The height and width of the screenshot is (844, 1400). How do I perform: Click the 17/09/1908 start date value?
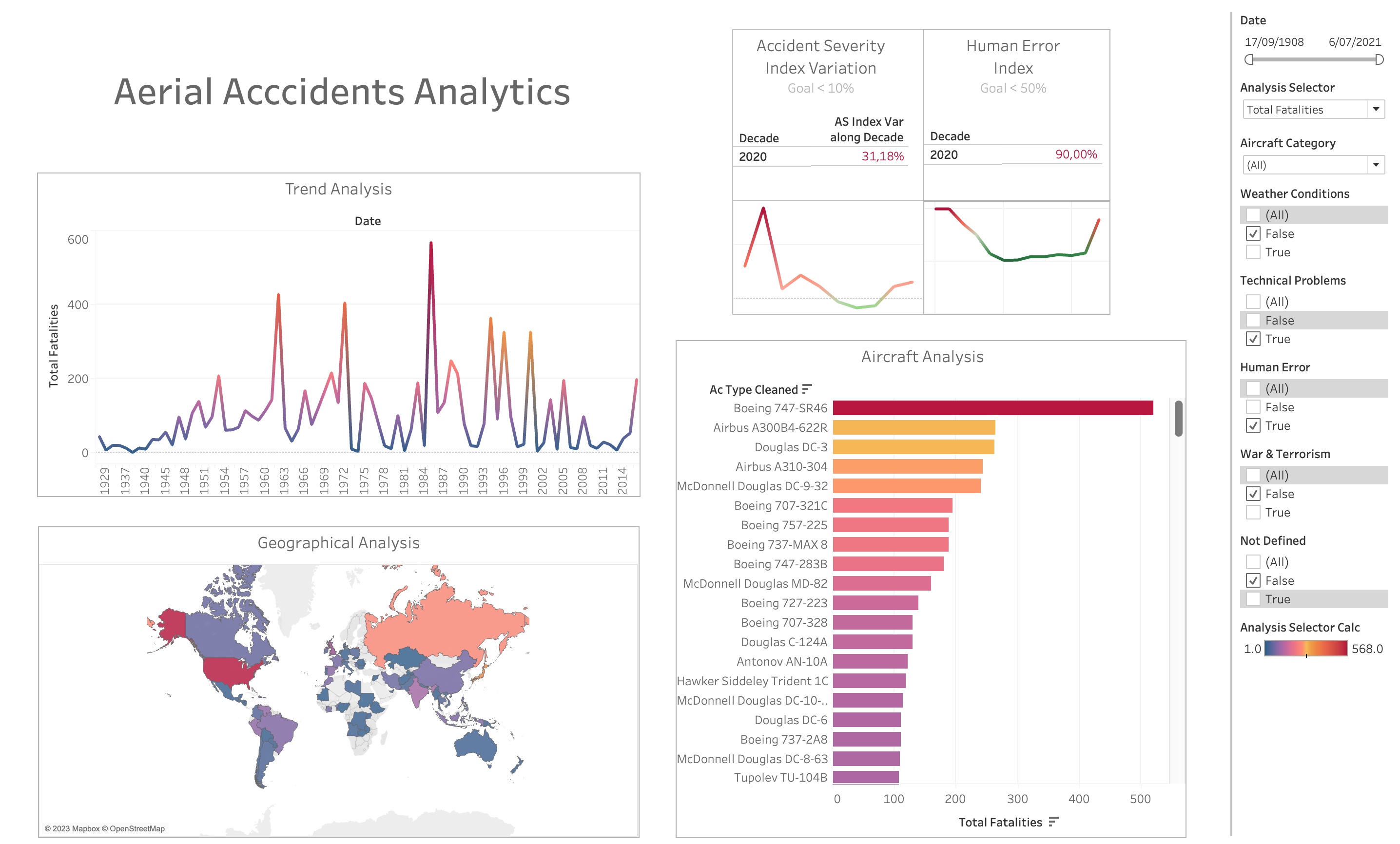pyautogui.click(x=1274, y=42)
